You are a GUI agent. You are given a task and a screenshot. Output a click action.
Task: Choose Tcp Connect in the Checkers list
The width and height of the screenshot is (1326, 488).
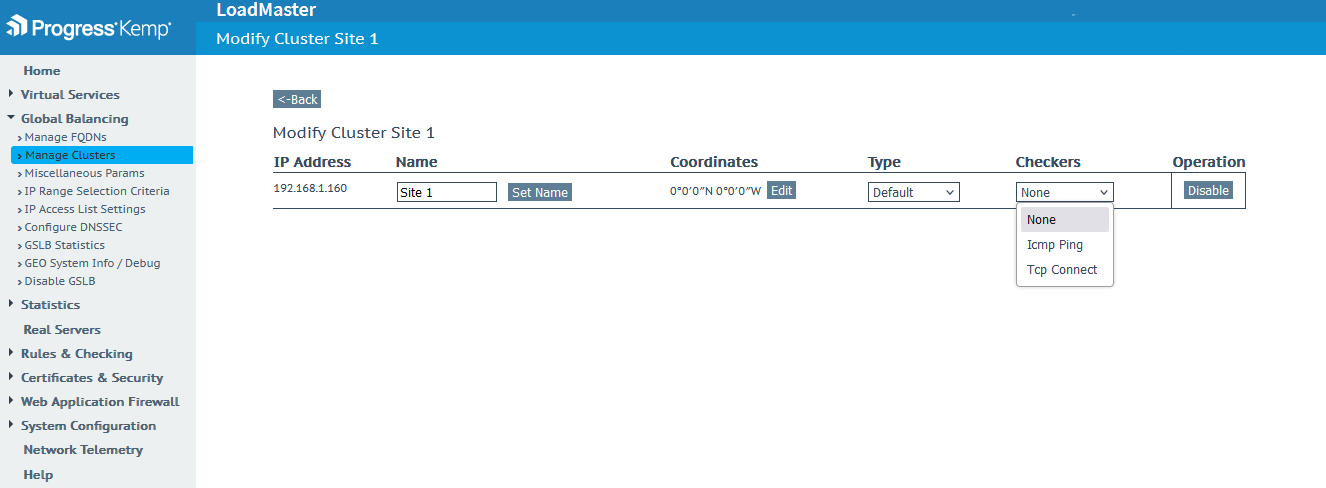tap(1065, 270)
